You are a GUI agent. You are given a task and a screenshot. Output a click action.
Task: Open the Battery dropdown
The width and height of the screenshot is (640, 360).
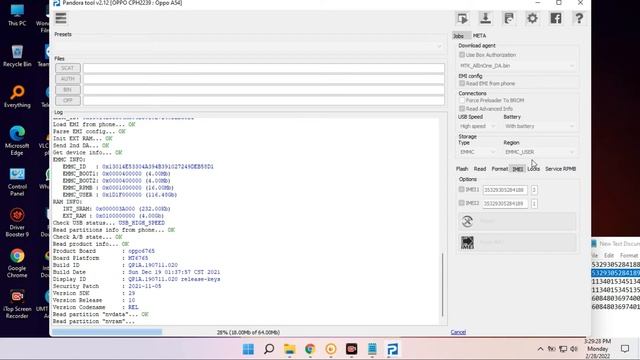pyautogui.click(x=540, y=126)
